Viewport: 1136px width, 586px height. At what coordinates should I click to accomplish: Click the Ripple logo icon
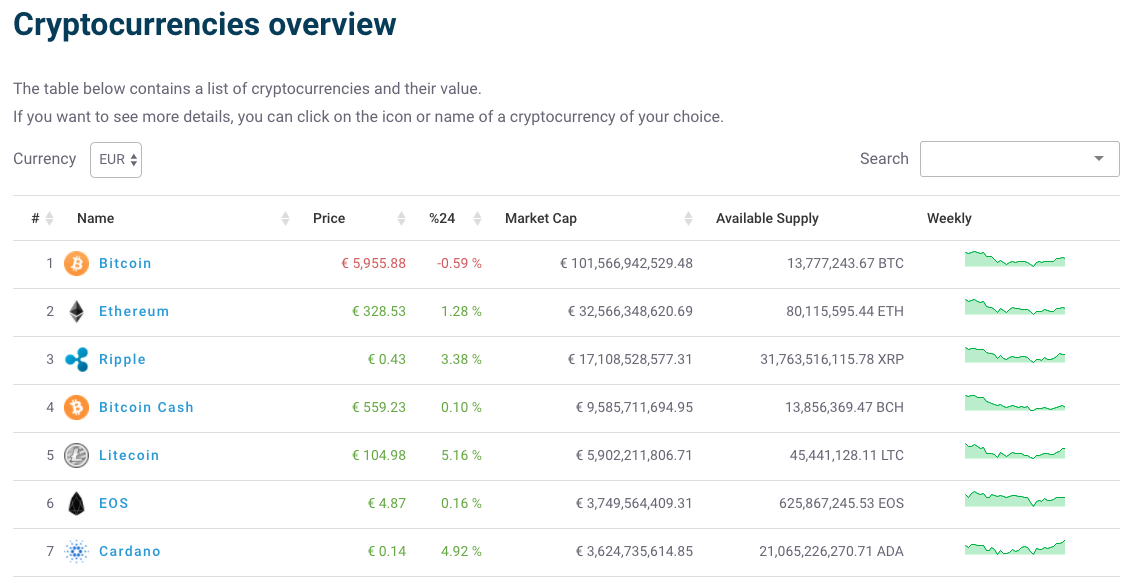click(x=76, y=359)
